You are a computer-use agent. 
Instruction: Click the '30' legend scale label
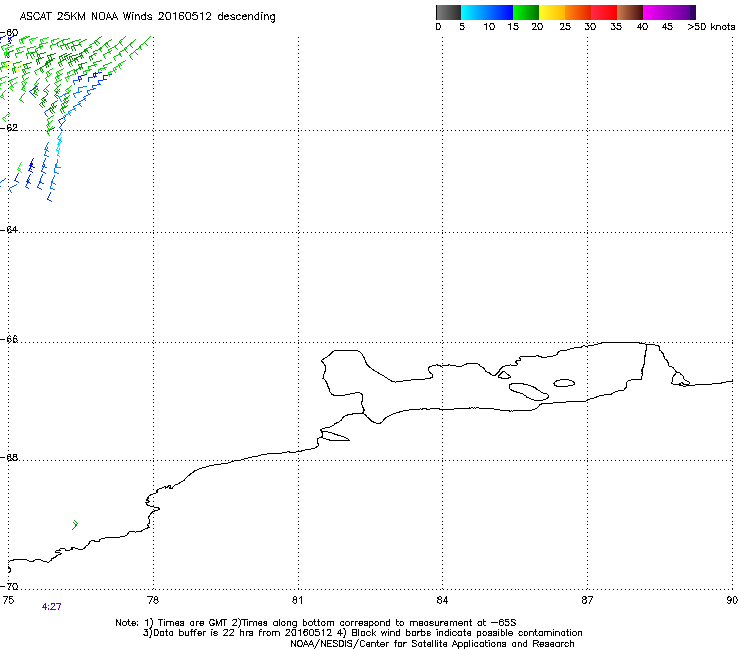click(590, 27)
